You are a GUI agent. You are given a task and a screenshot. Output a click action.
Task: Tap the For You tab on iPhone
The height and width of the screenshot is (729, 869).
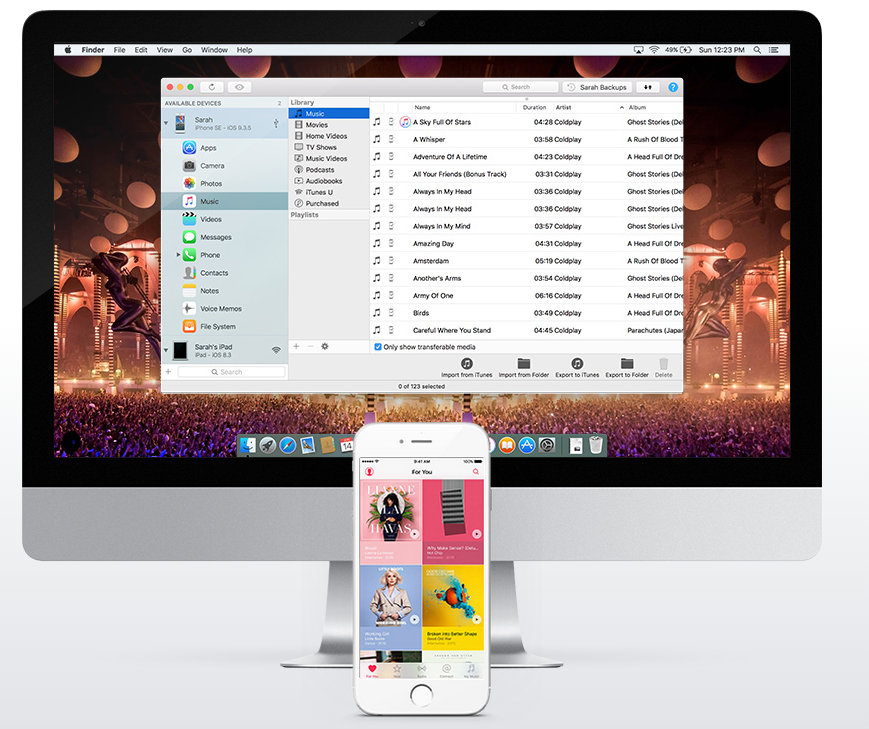(x=372, y=671)
